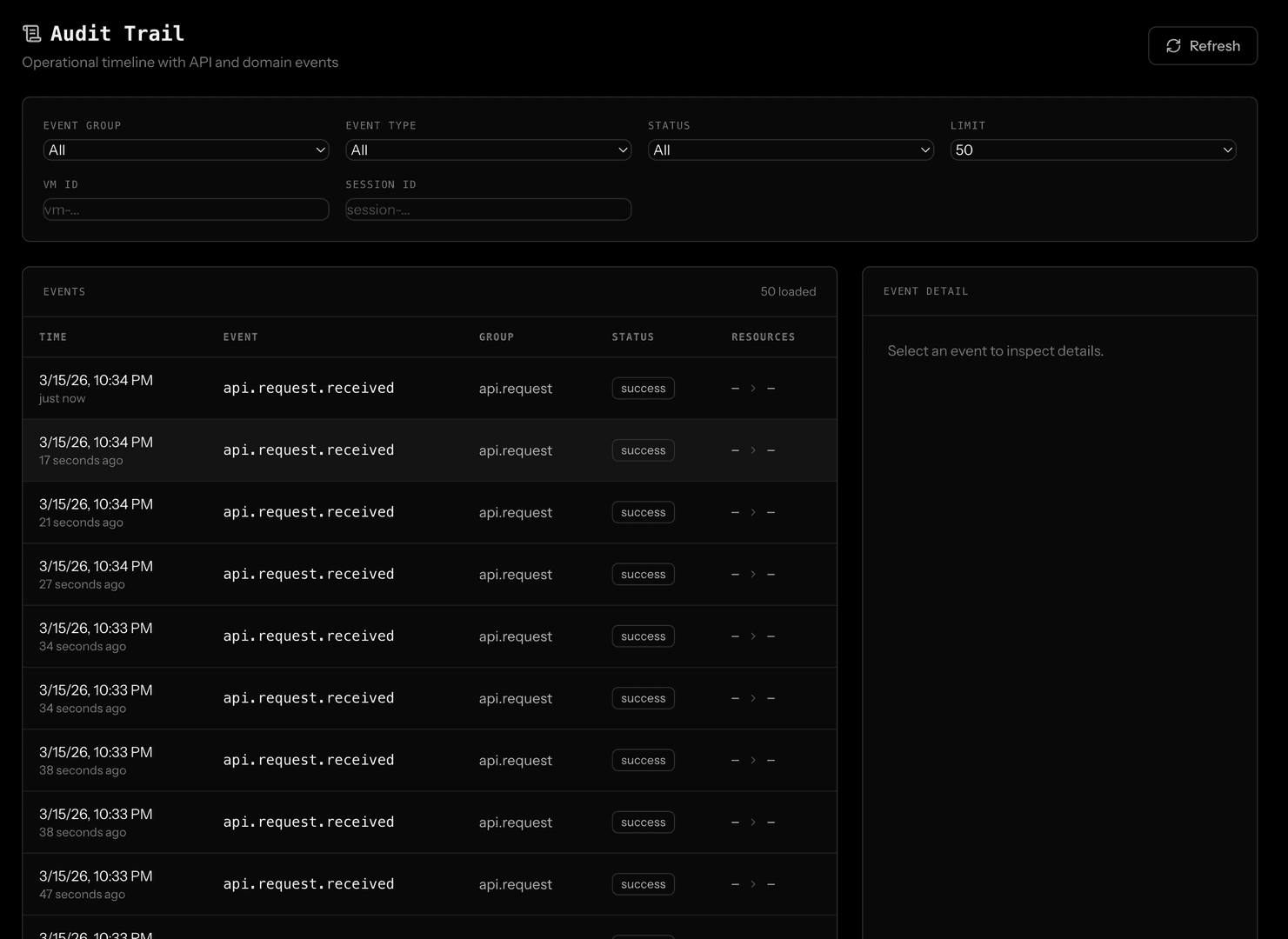This screenshot has height=939, width=1288.
Task: Click the success badge on the 34-seconds-ago event
Action: (x=643, y=636)
